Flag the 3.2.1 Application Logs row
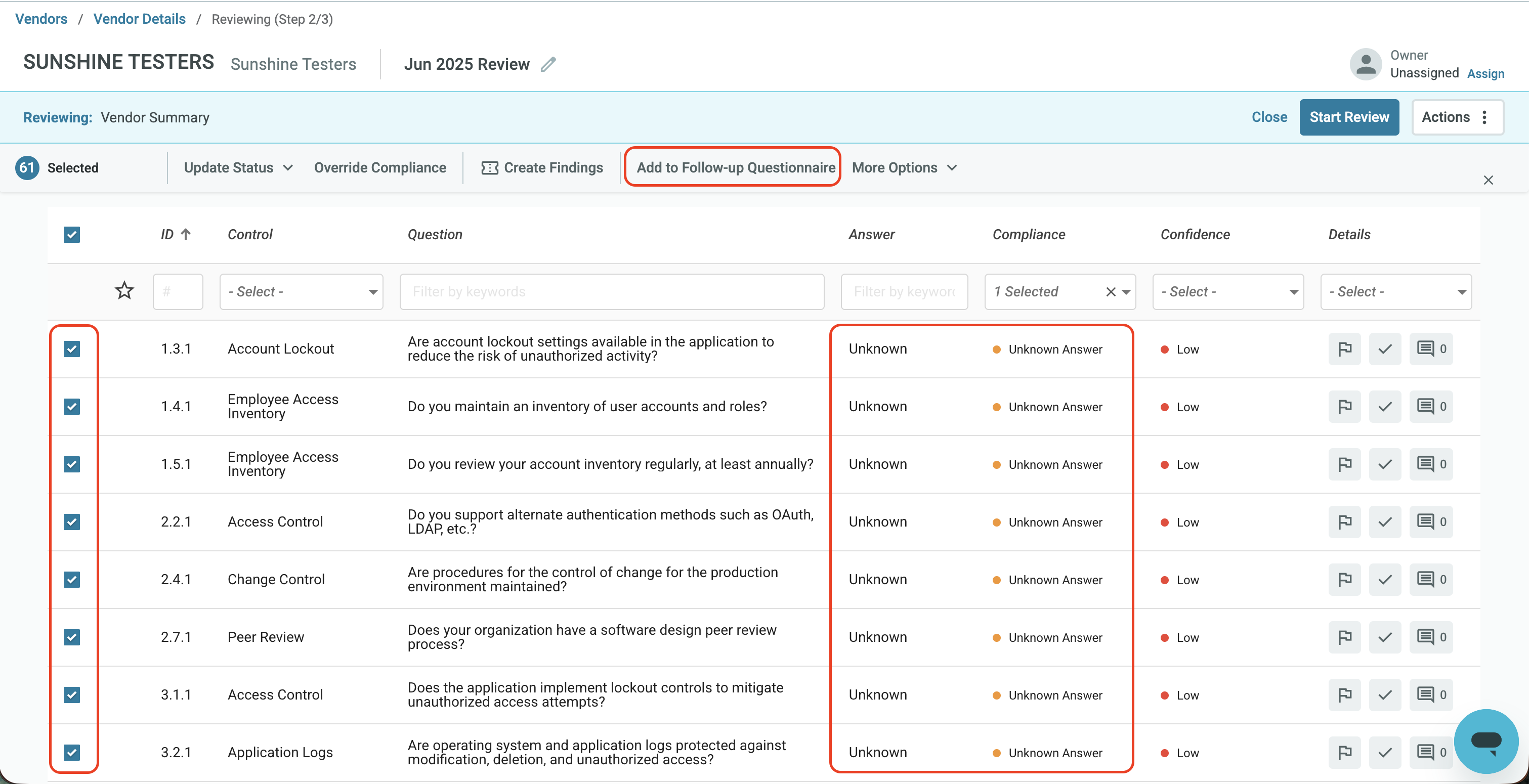 tap(1344, 752)
